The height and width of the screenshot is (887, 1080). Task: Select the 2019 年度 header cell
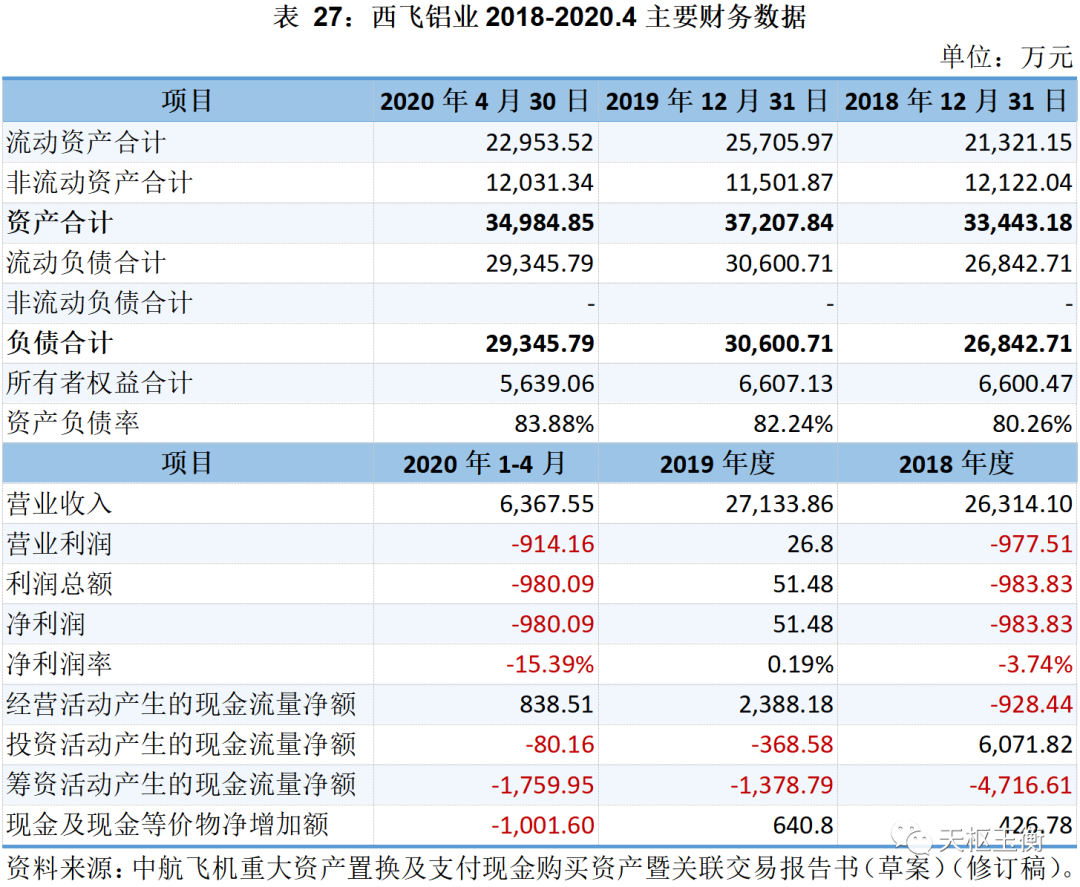coord(717,464)
